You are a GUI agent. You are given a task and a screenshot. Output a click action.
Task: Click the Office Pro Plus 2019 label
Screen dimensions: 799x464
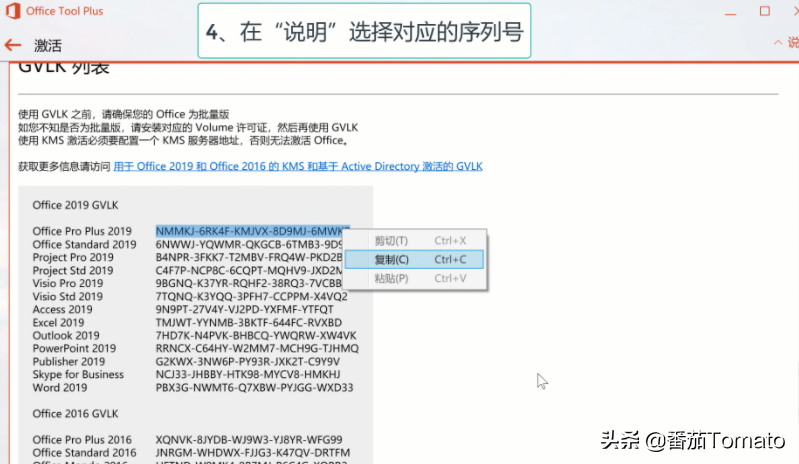pyautogui.click(x=82, y=231)
